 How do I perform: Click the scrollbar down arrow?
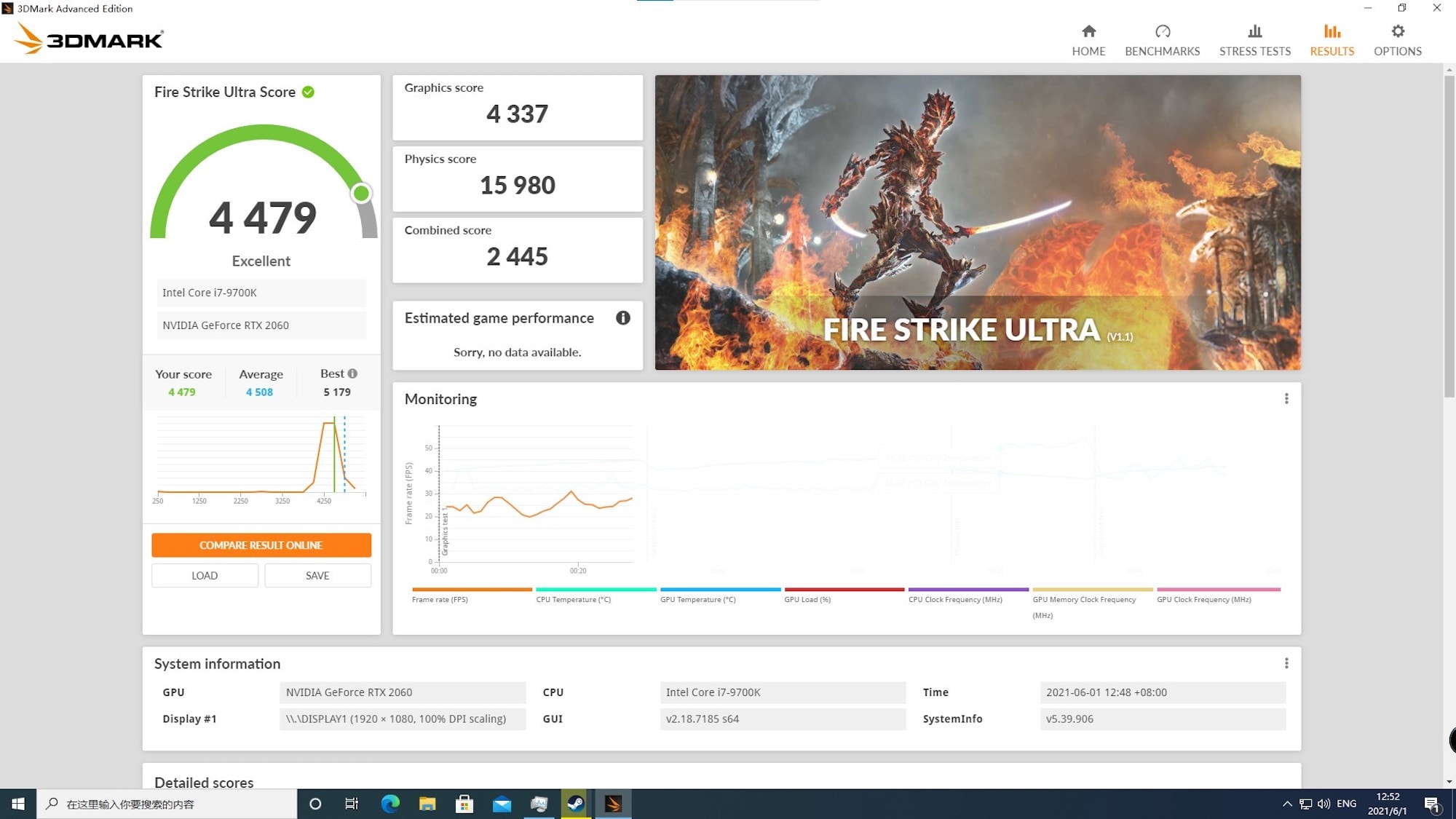pos(1449,781)
